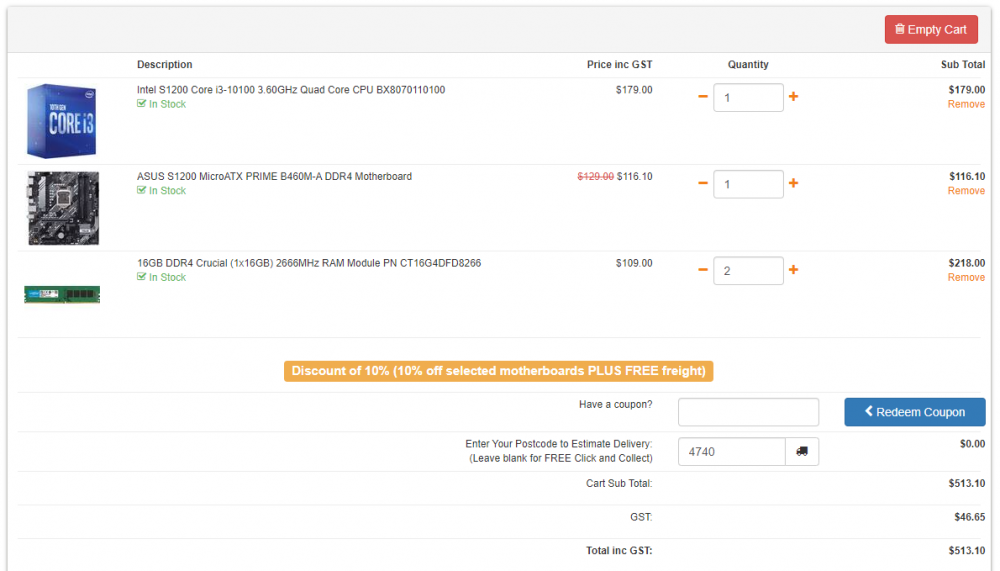This screenshot has width=1000, height=571.
Task: Decrease quantity of ASUS PRIME B460M-A Motherboard
Action: (703, 183)
